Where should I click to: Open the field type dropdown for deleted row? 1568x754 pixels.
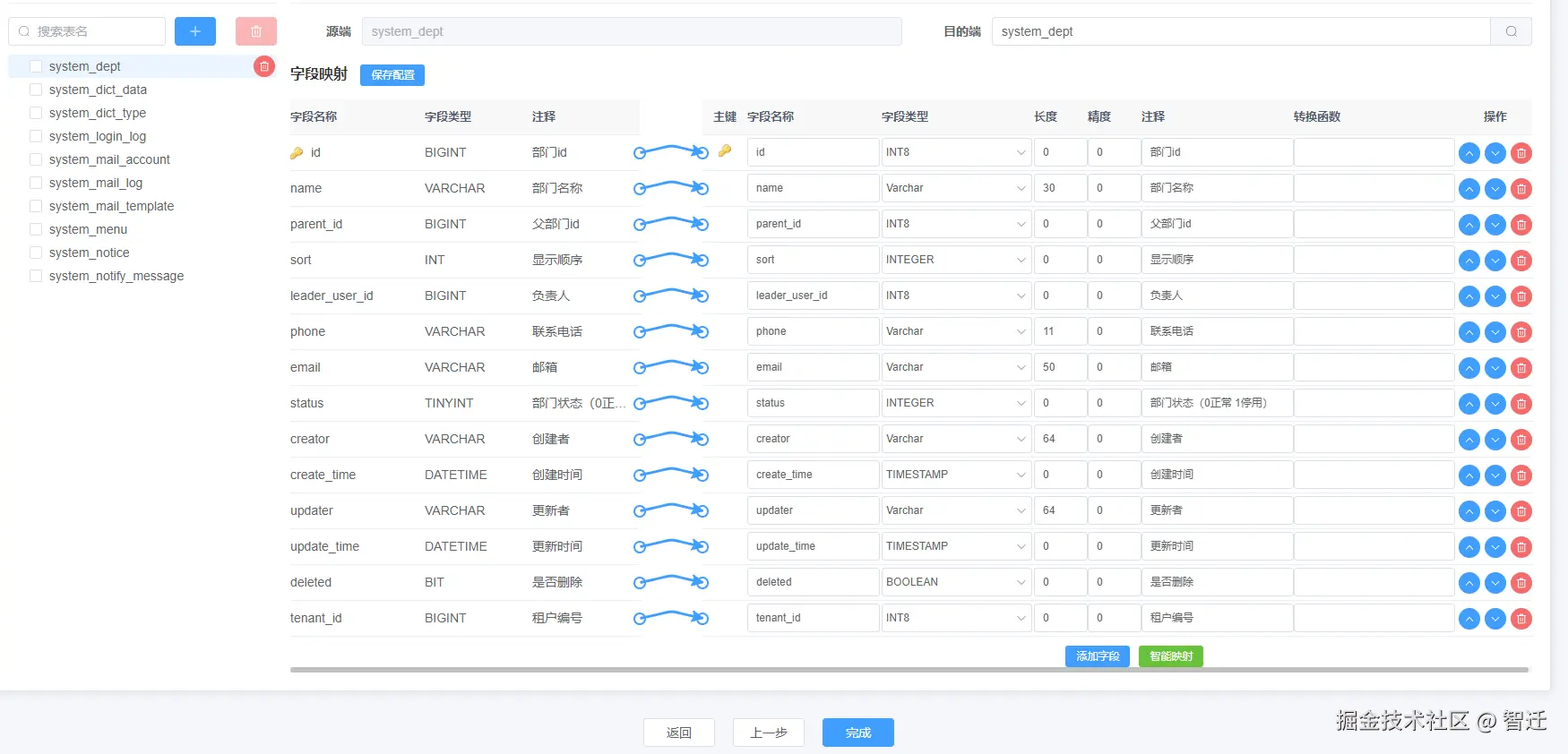(956, 582)
